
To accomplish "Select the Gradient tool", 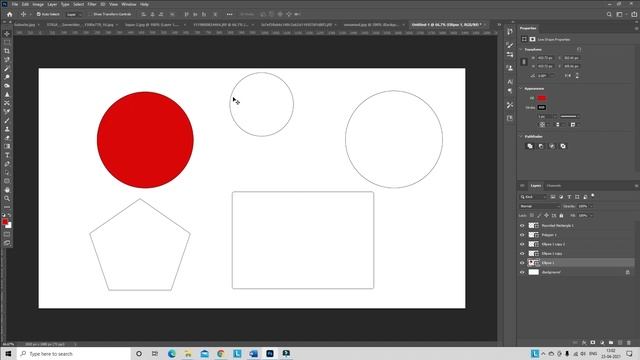I will point(7,146).
